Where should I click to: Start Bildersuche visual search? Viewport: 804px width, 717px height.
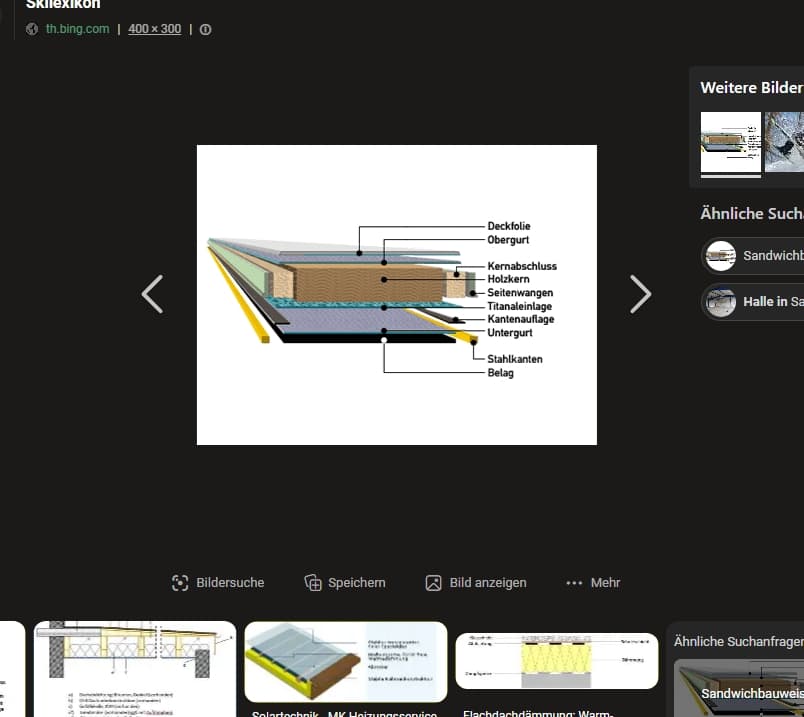coord(218,583)
